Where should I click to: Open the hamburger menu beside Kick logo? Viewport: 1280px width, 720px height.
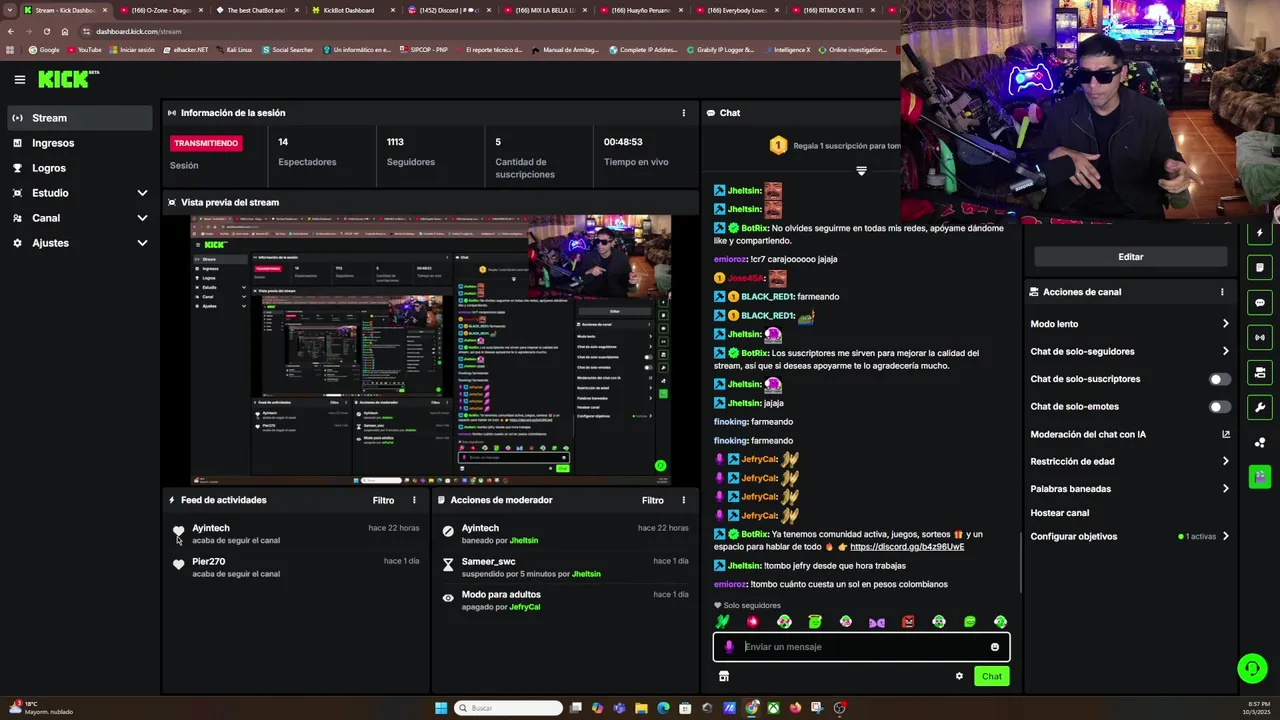[x=19, y=80]
